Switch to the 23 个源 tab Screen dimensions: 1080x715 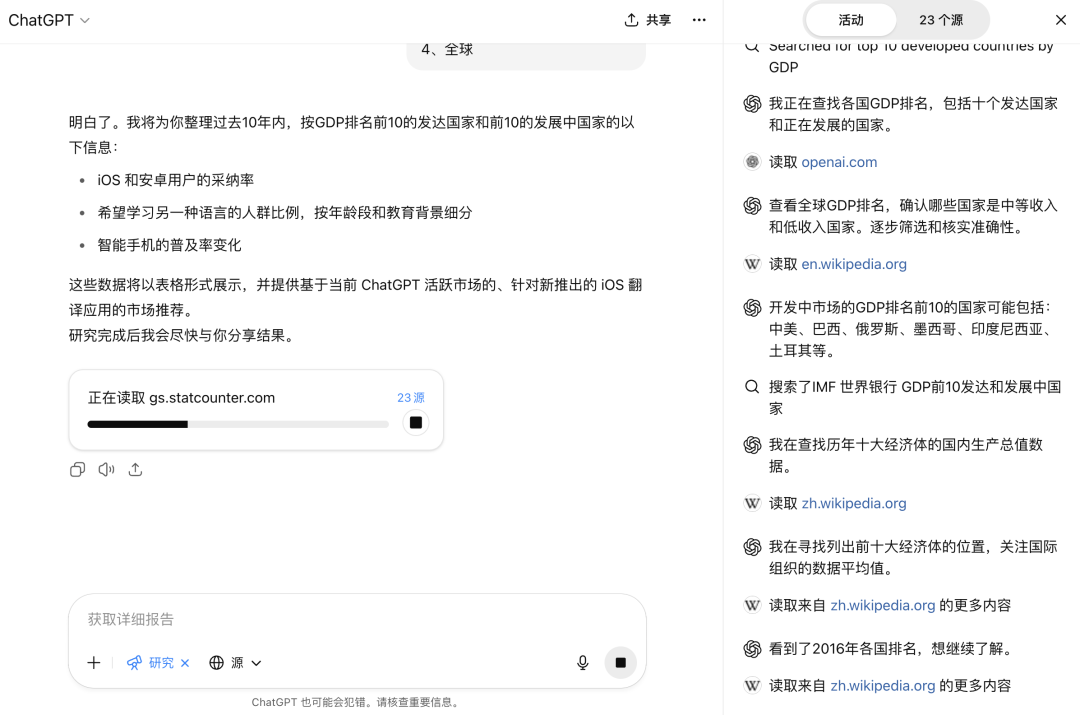tap(940, 19)
